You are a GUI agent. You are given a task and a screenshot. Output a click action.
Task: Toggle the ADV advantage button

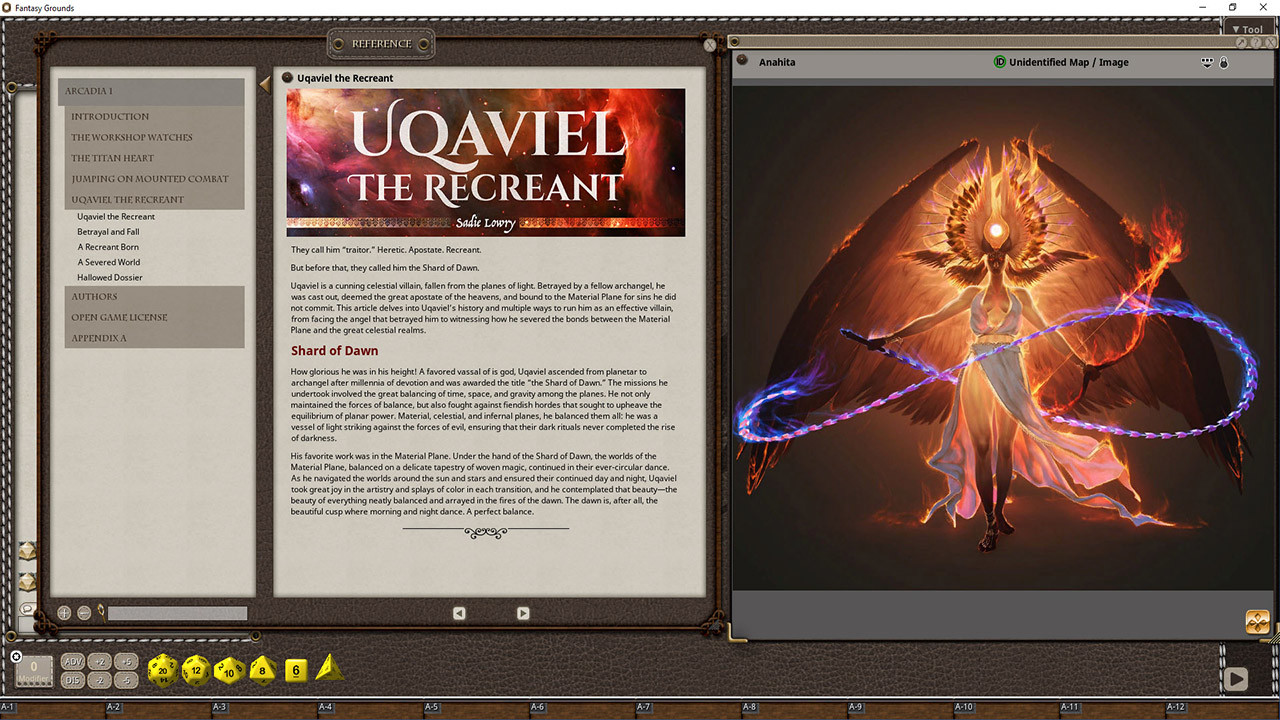tap(73, 661)
